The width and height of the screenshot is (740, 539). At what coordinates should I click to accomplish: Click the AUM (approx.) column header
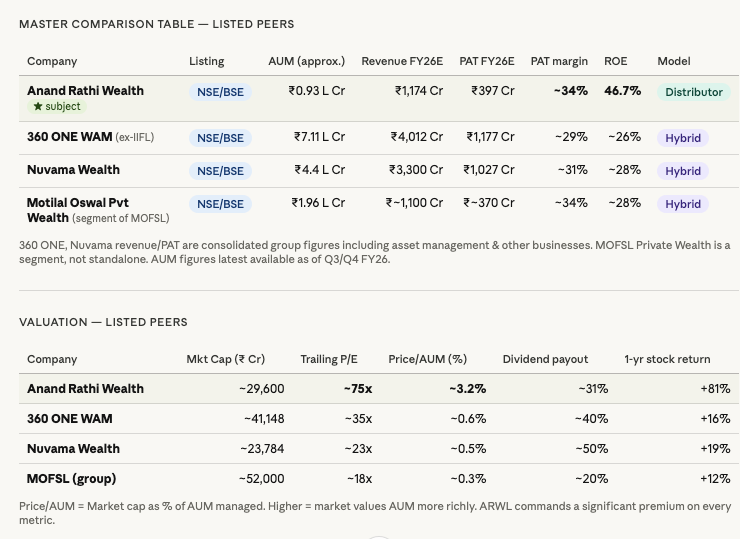coord(306,61)
